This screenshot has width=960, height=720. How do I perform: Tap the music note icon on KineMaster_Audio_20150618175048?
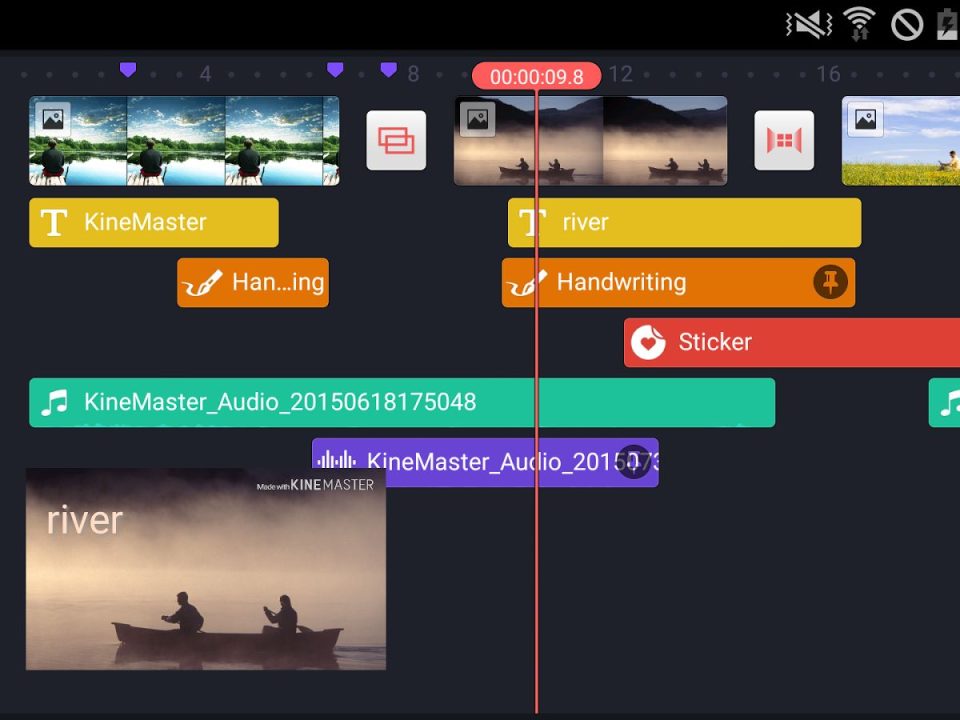coord(57,402)
